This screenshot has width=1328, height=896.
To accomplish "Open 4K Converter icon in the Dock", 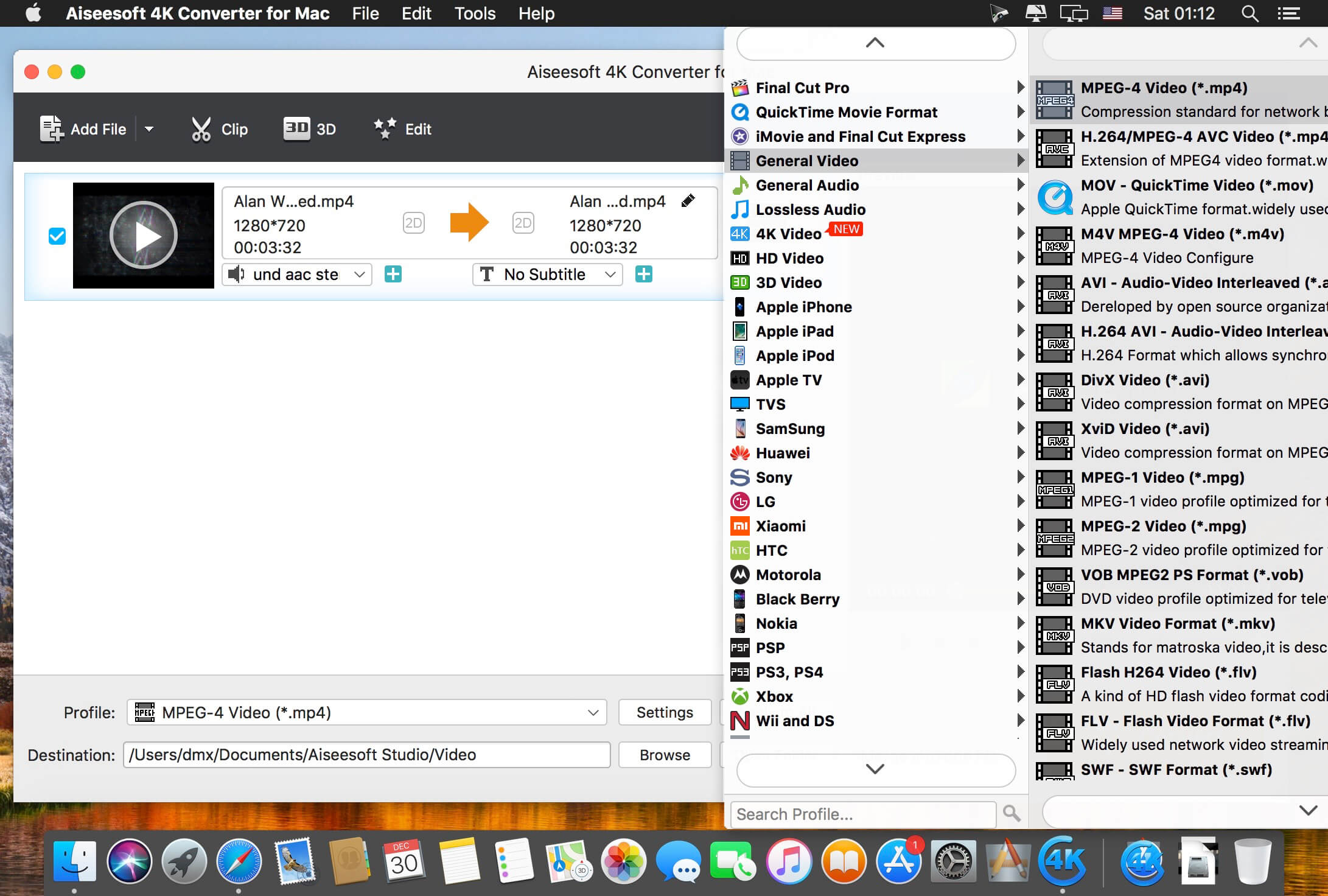I will coord(1063,861).
